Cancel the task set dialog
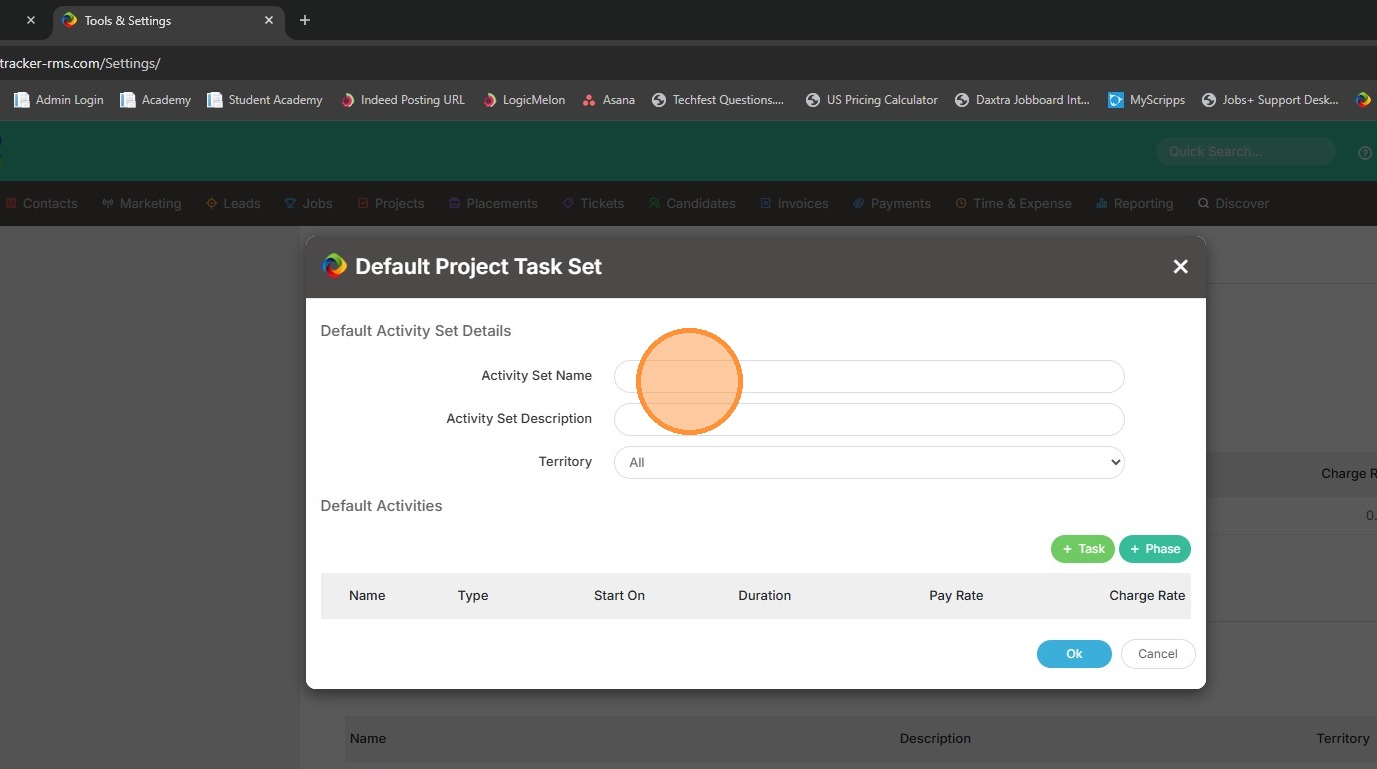Viewport: 1377px width, 769px height. pos(1158,654)
